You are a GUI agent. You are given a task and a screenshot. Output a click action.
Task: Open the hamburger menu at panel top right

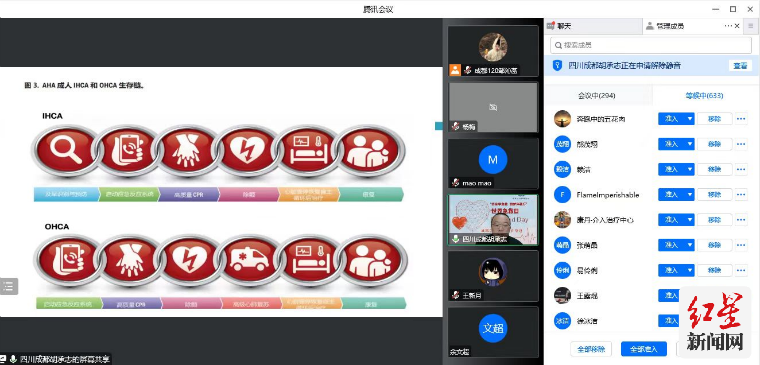751,26
